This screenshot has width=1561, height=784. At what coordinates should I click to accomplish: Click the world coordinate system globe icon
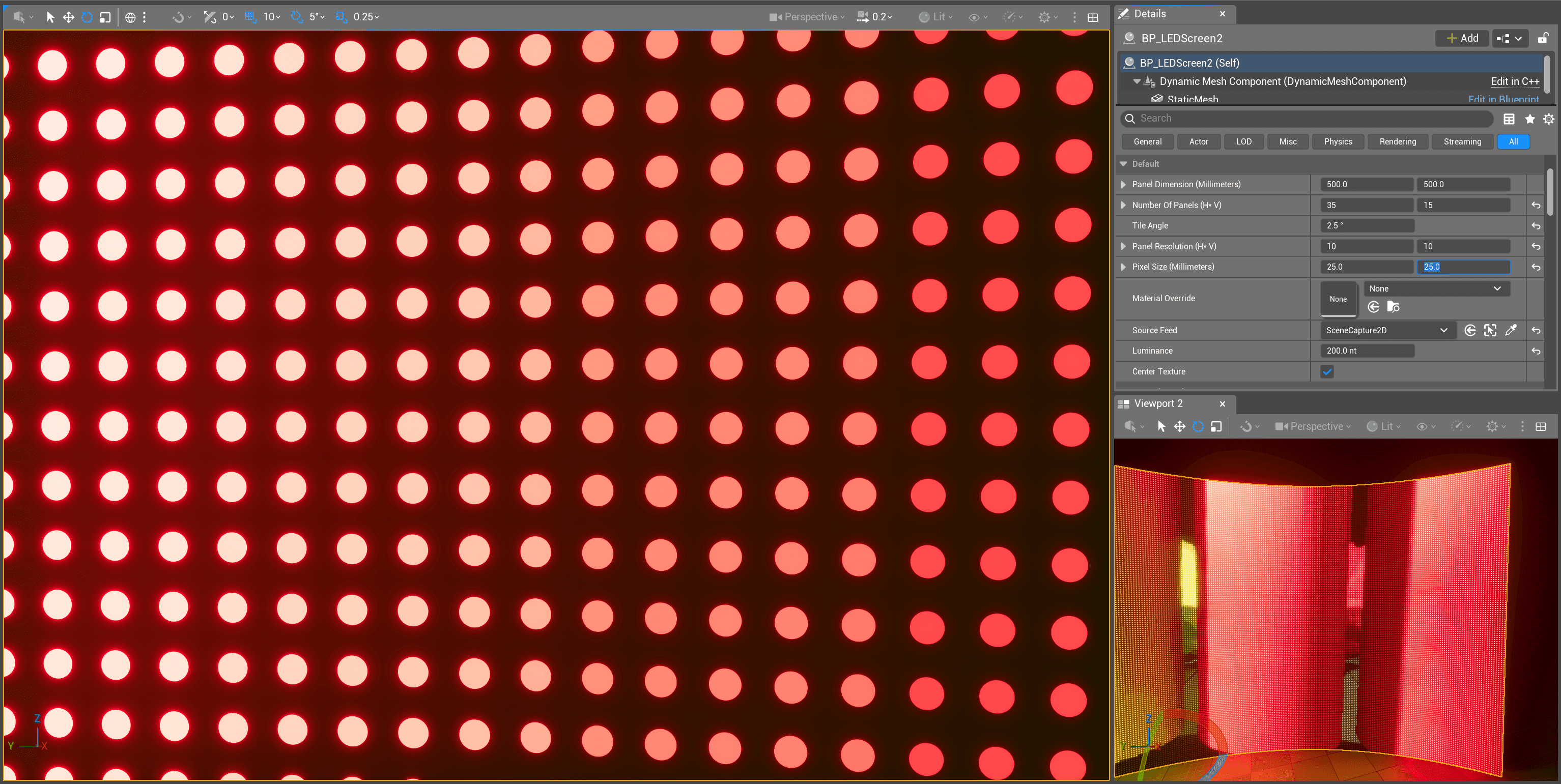point(130,17)
